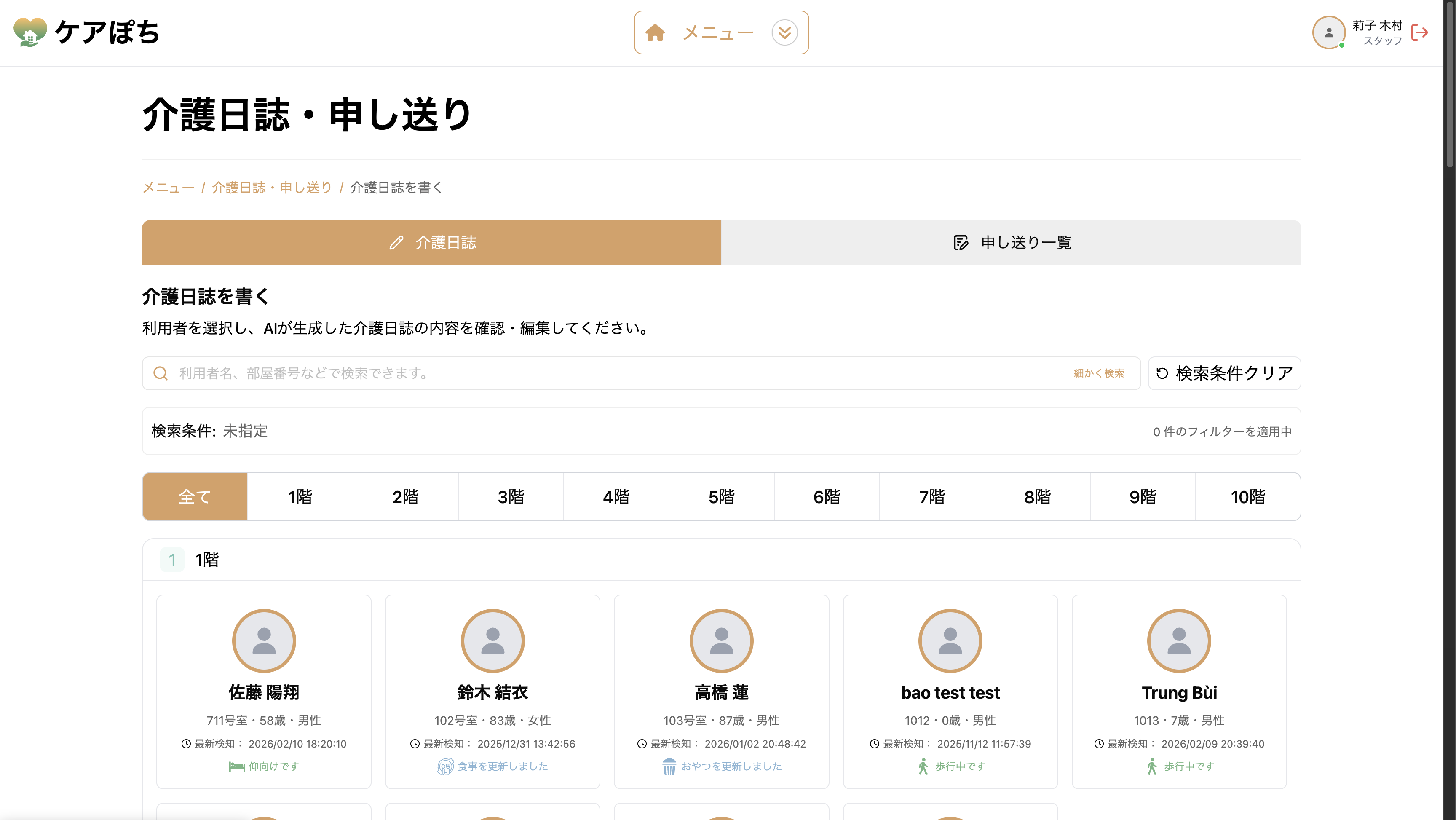Click walking icon on bao test test card
The image size is (1456, 820).
[x=923, y=766]
